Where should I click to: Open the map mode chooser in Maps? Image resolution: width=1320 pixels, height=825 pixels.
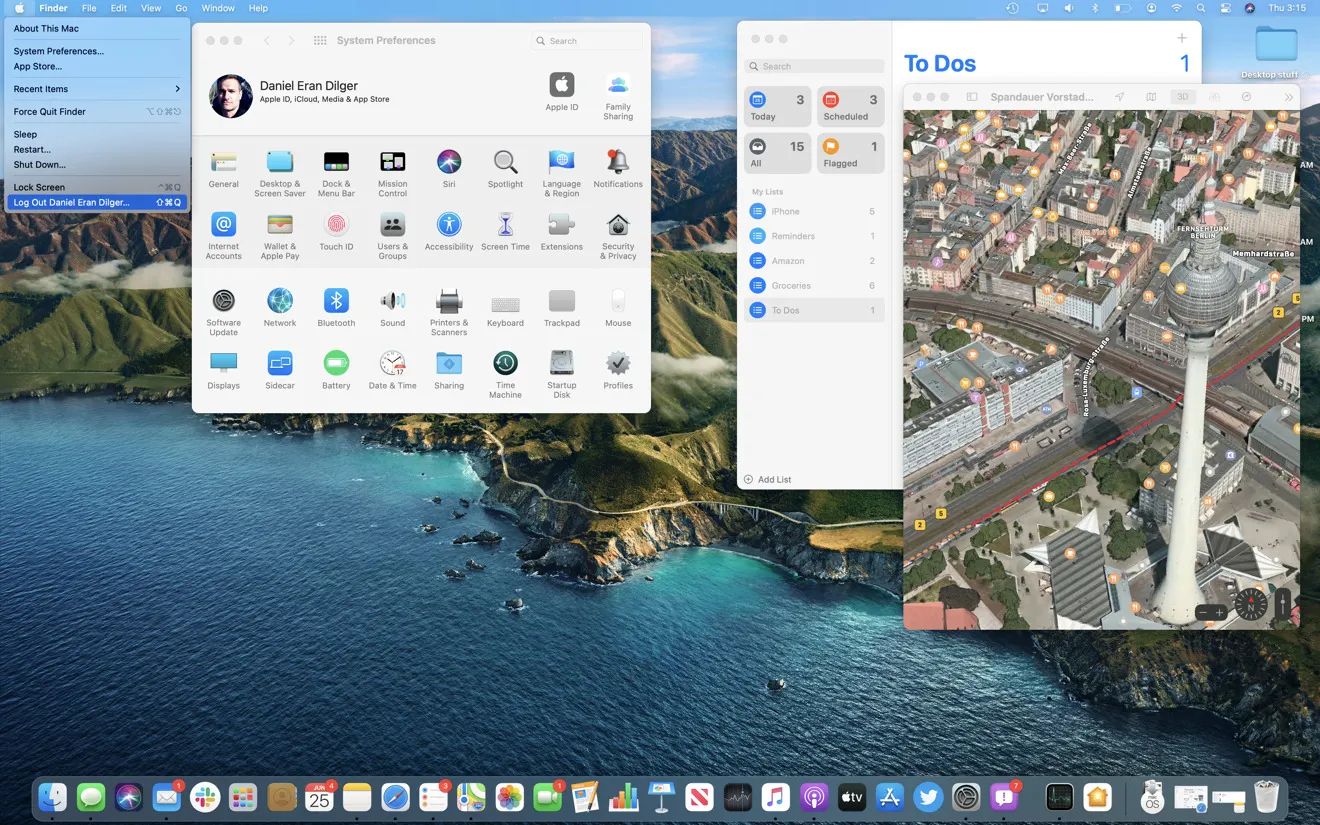click(x=1151, y=97)
